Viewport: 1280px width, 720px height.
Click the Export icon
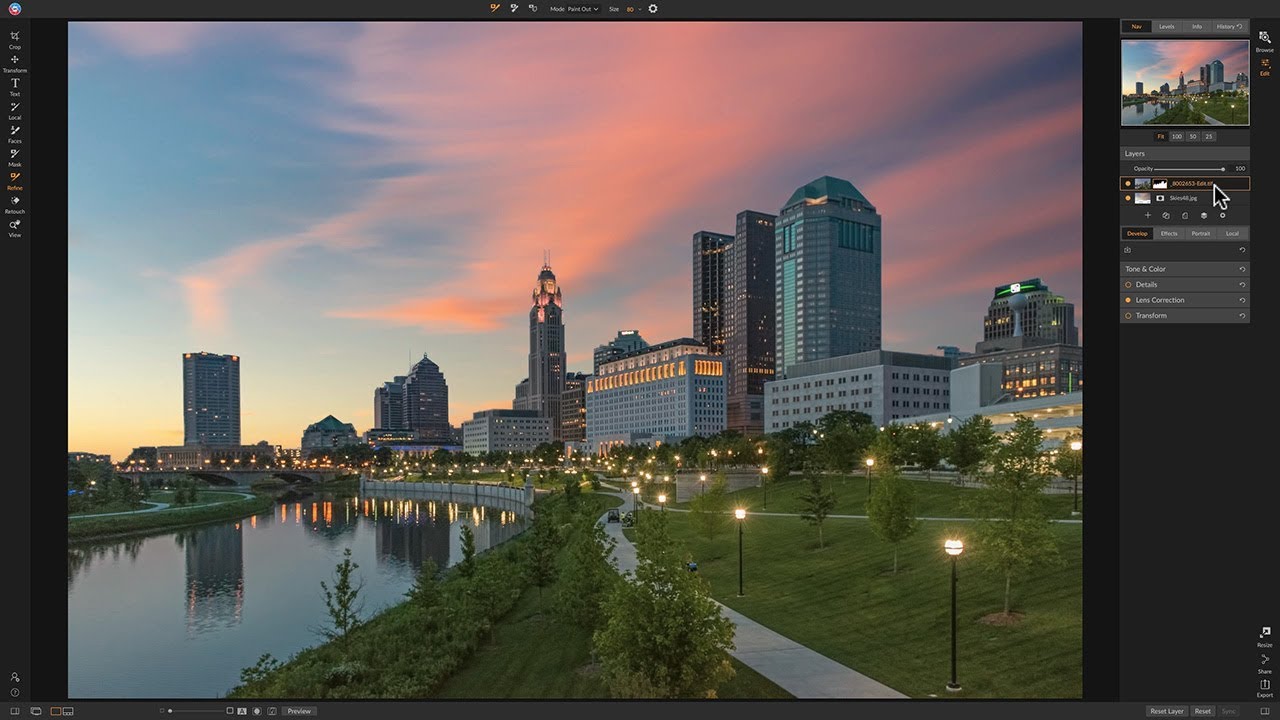[x=1265, y=687]
